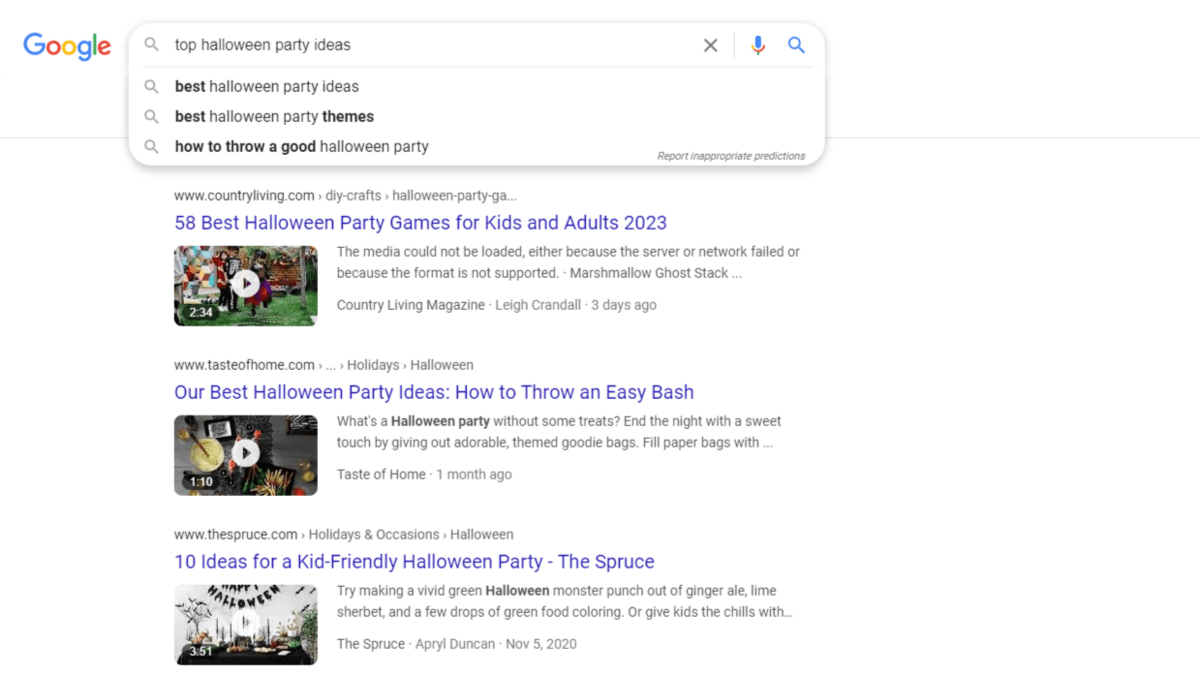Click the www.countryliving.com breadcrumb URL
Screen dimensions: 1200x674
coord(345,195)
